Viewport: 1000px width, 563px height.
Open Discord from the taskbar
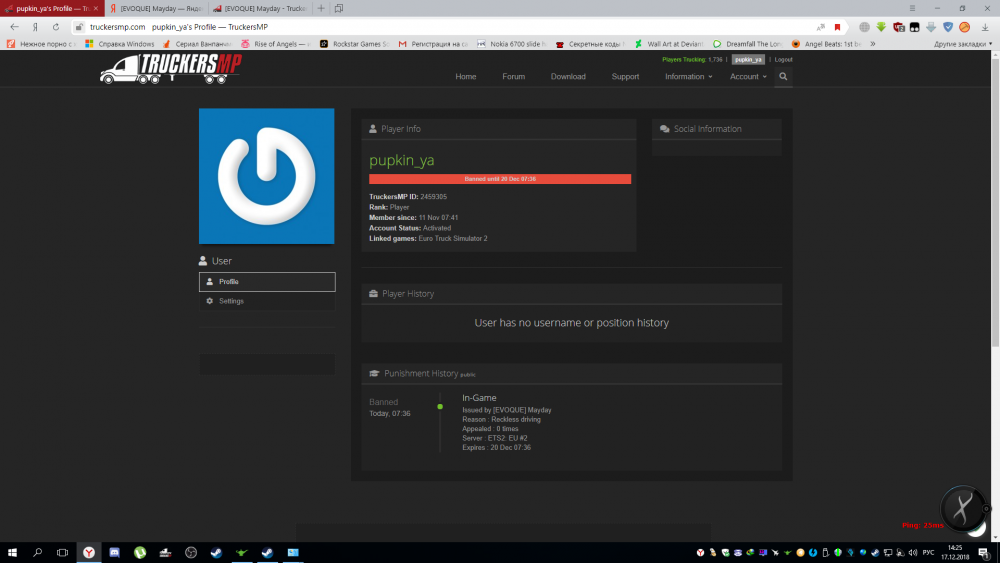115,552
